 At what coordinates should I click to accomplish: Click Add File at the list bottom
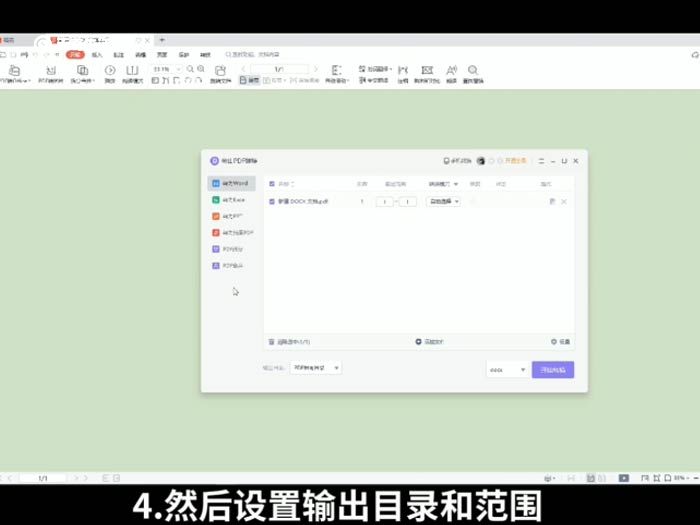coord(429,342)
